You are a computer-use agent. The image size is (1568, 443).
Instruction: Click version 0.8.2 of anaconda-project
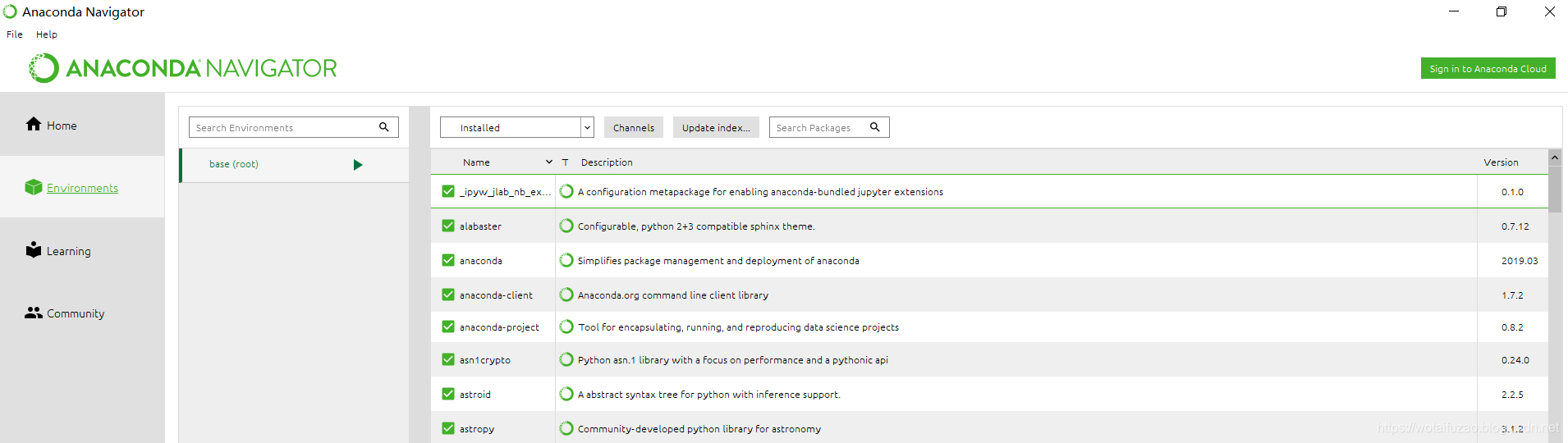click(x=1512, y=327)
